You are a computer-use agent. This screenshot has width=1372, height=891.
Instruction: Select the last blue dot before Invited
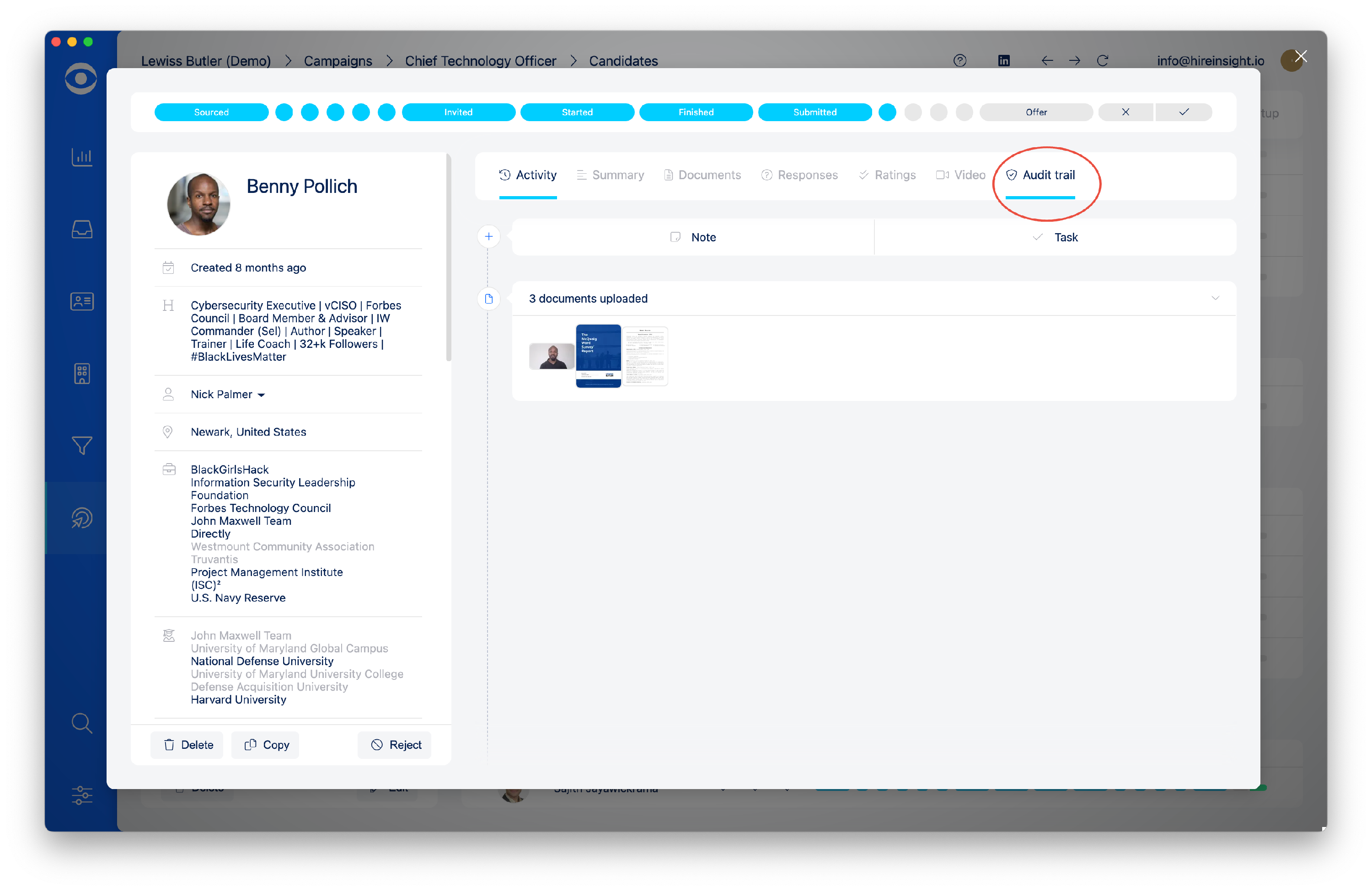click(x=386, y=112)
